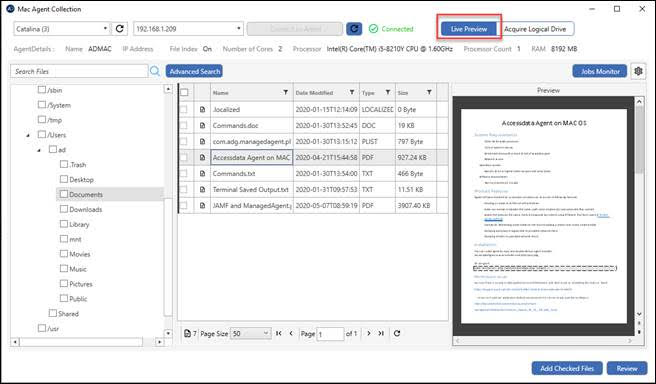
Task: Check the /sbin folder checkbox
Action: (x=42, y=90)
